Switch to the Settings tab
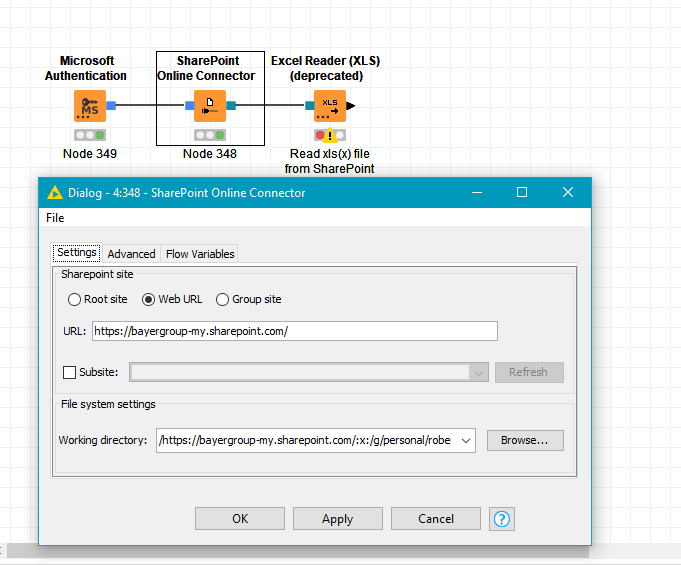 [x=77, y=252]
